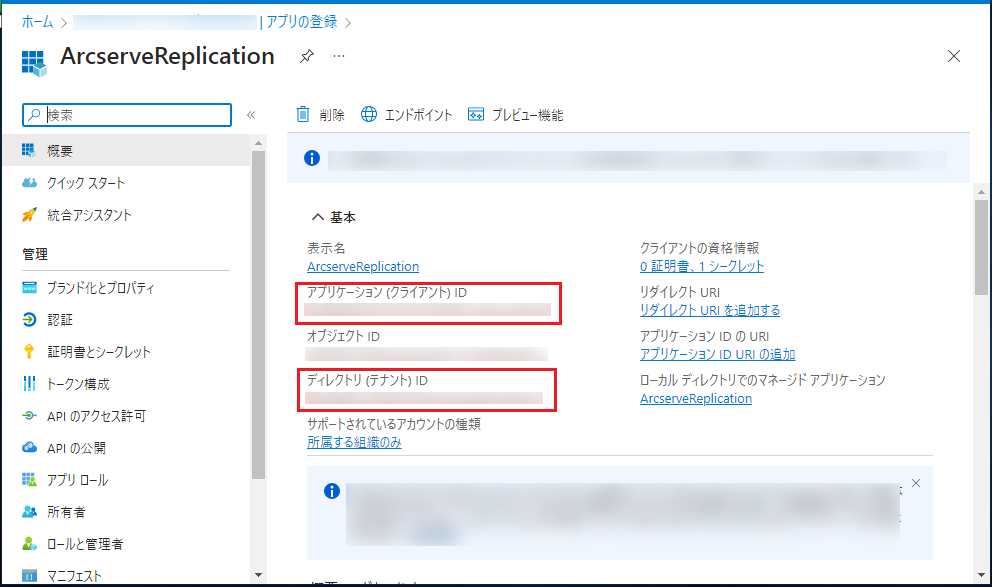Click the ブランド化とプロパティ icon
The height and width of the screenshot is (587, 992).
(29, 288)
